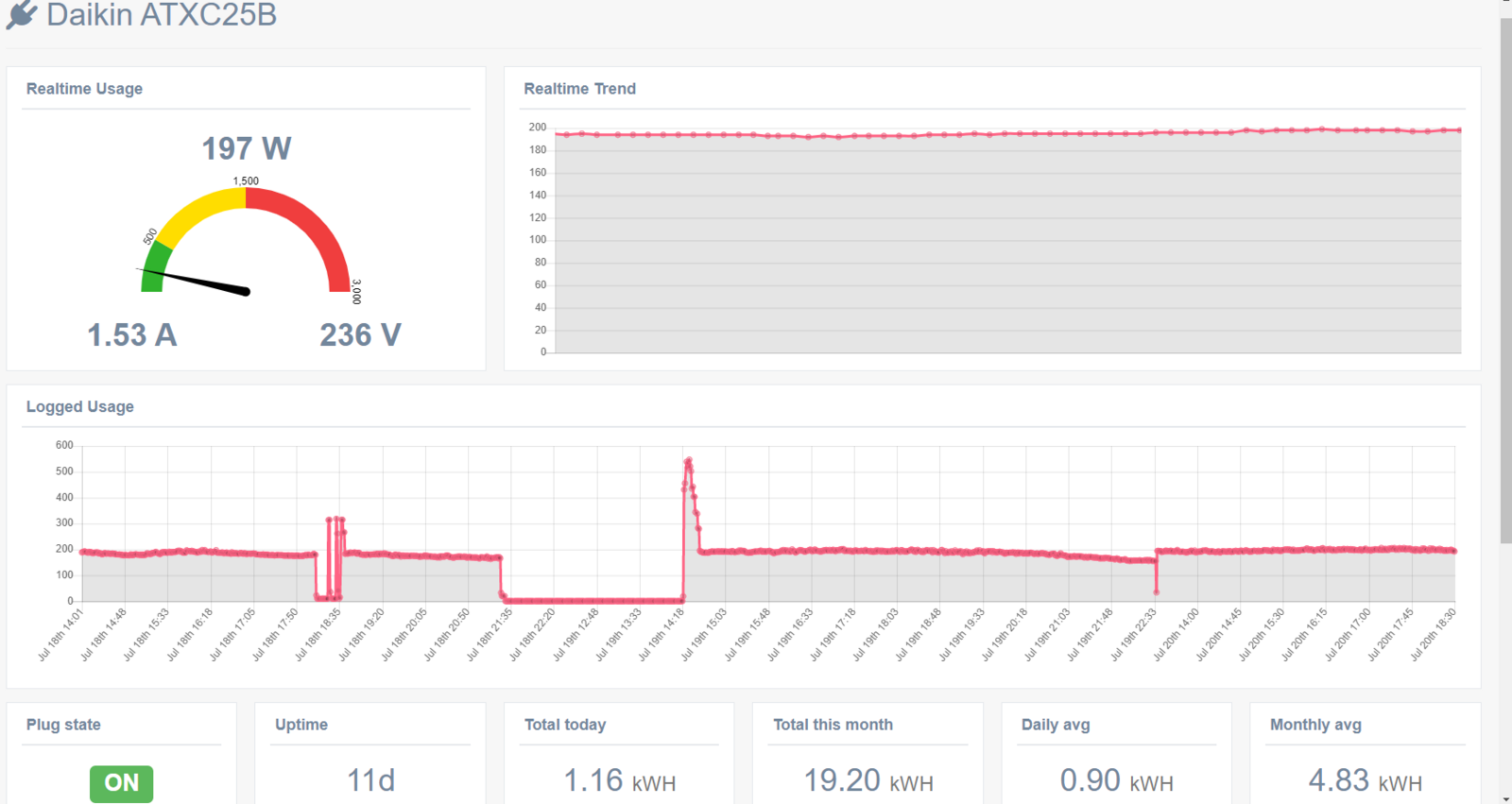The height and width of the screenshot is (804, 1512).
Task: Click the 600 label on Logged Usage axis
Action: click(x=64, y=445)
